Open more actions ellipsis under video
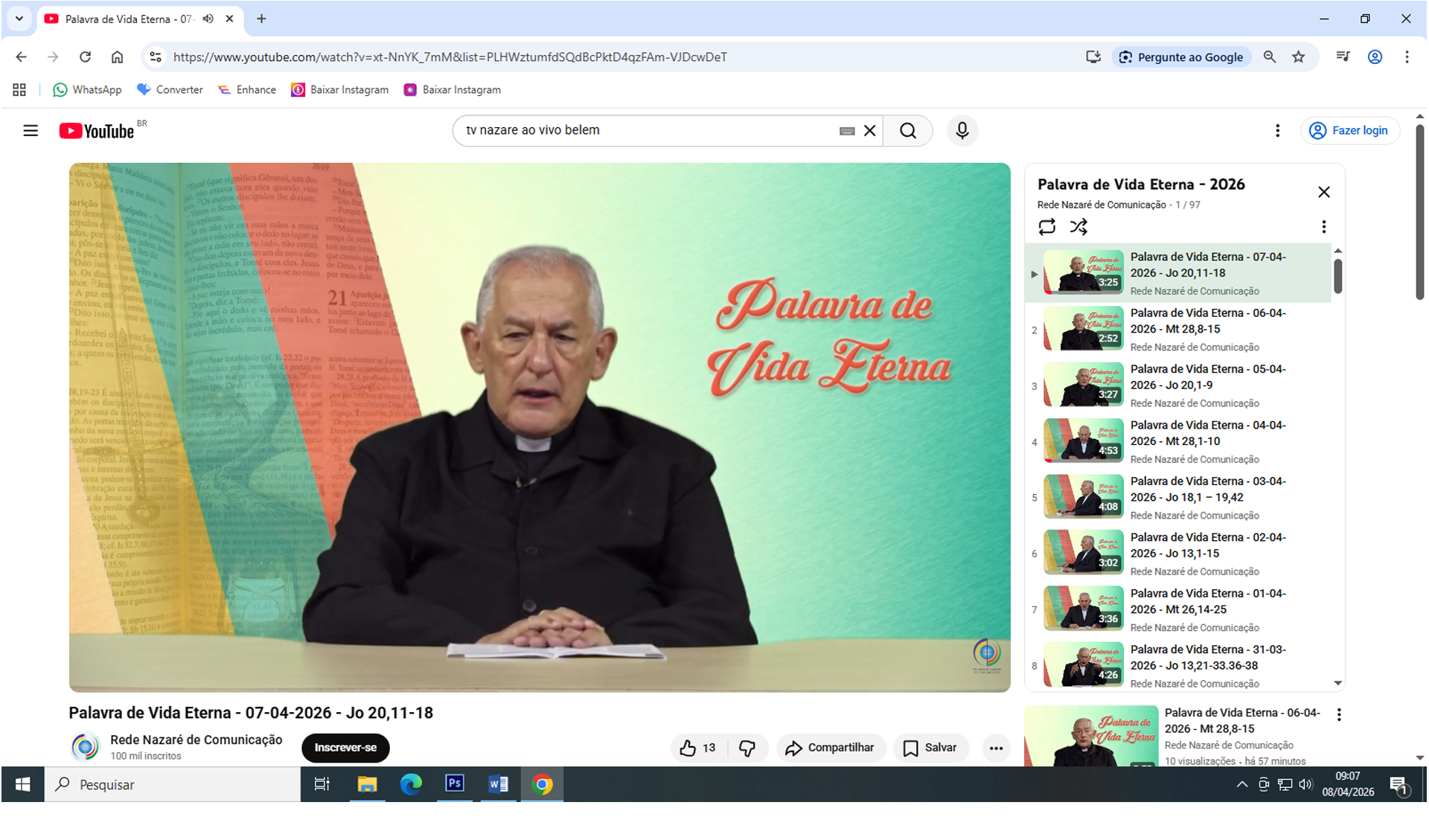The image size is (1429, 840). click(996, 748)
